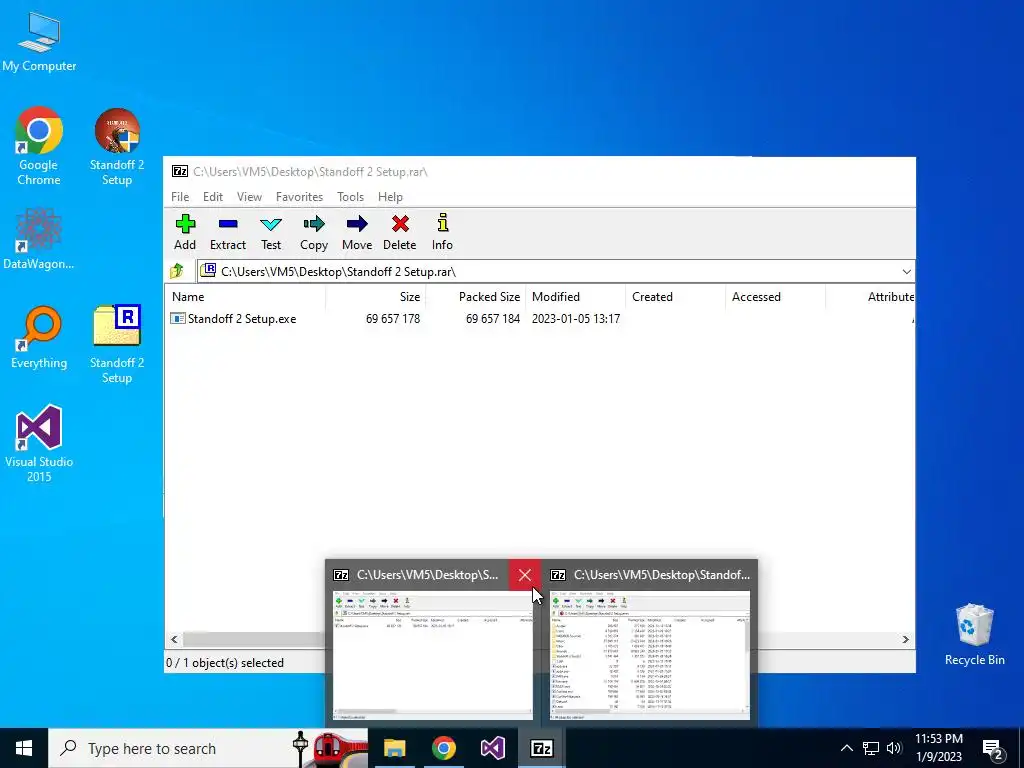Click the 7z logo in the window title bar

point(180,171)
